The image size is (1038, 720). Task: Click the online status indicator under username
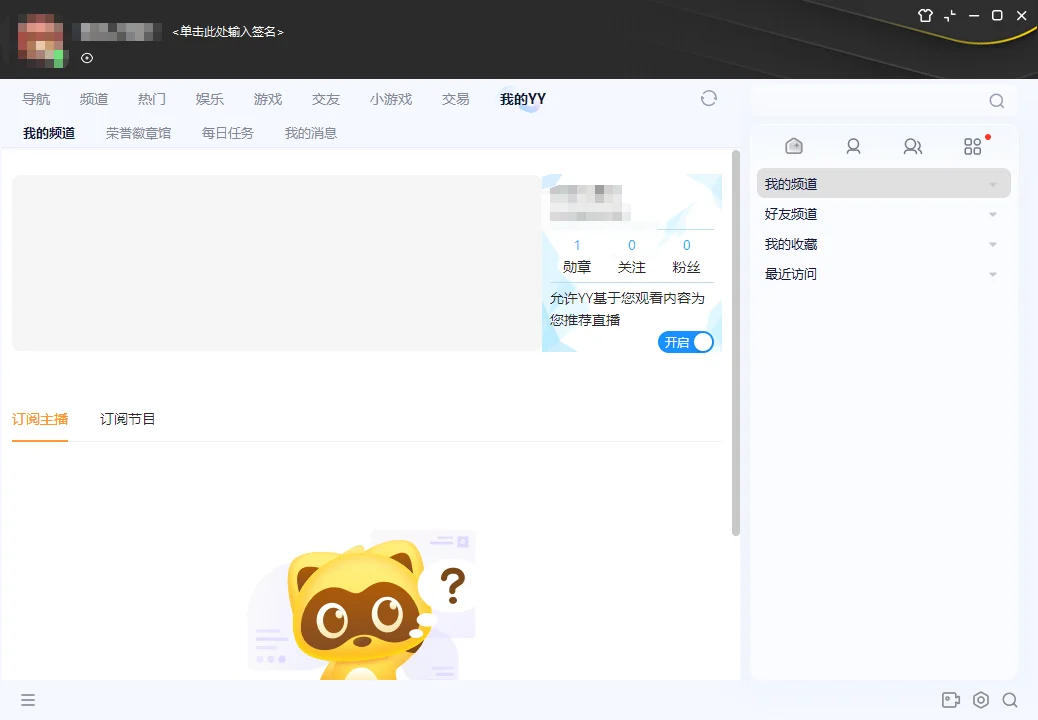tap(87, 58)
